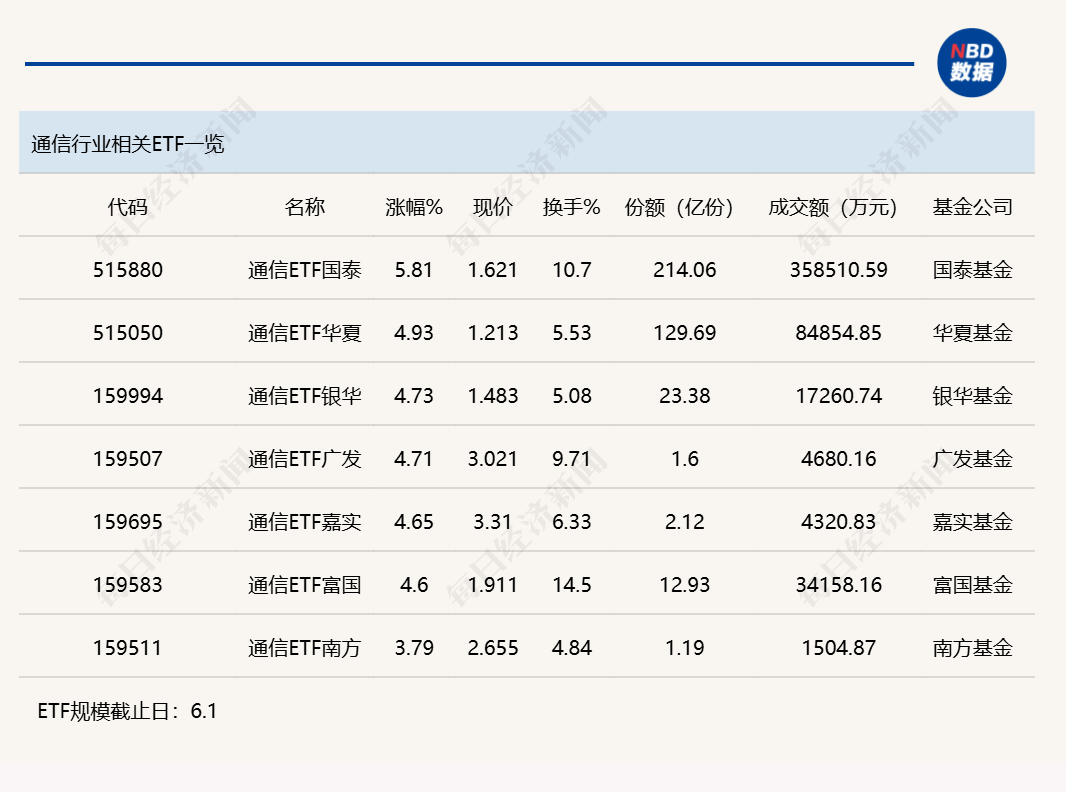
Task: Select price 1.213
Action: 493,333
